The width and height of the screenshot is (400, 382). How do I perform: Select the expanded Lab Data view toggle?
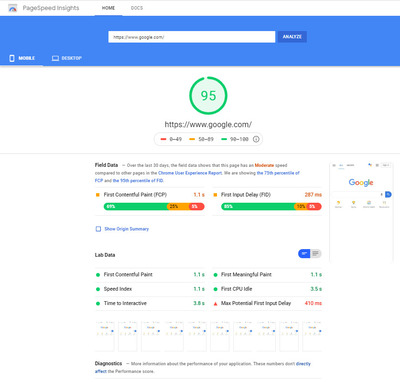316,254
